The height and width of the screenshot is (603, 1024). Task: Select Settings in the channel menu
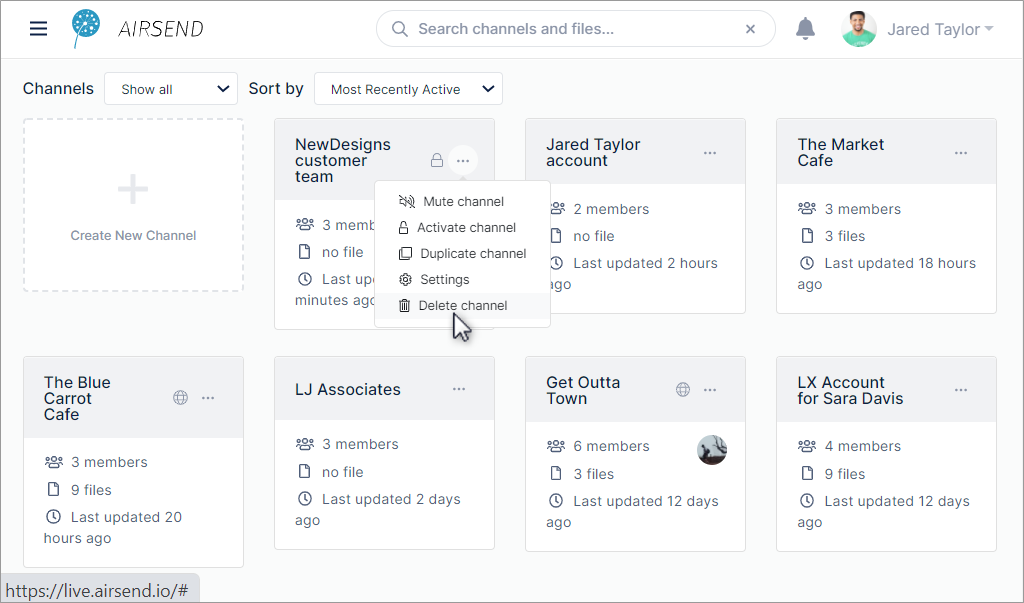(x=462, y=280)
